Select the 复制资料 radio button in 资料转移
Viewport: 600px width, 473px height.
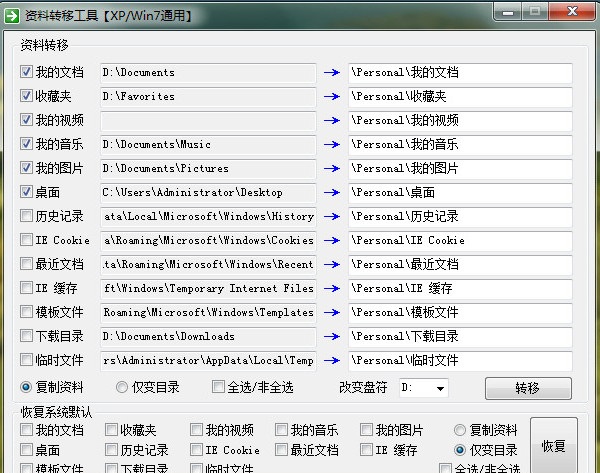point(27,387)
